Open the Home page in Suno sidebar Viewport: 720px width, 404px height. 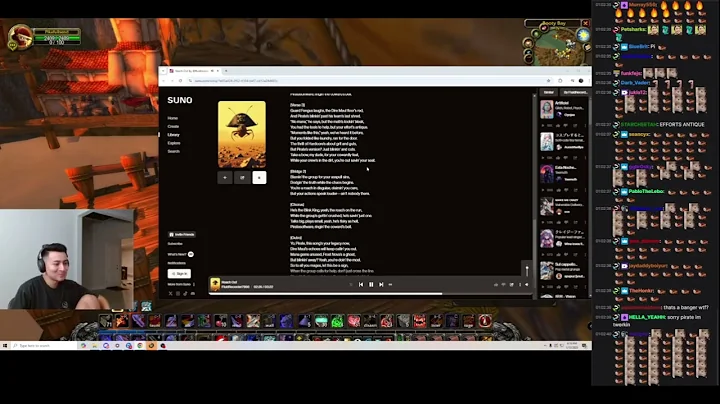pyautogui.click(x=172, y=118)
